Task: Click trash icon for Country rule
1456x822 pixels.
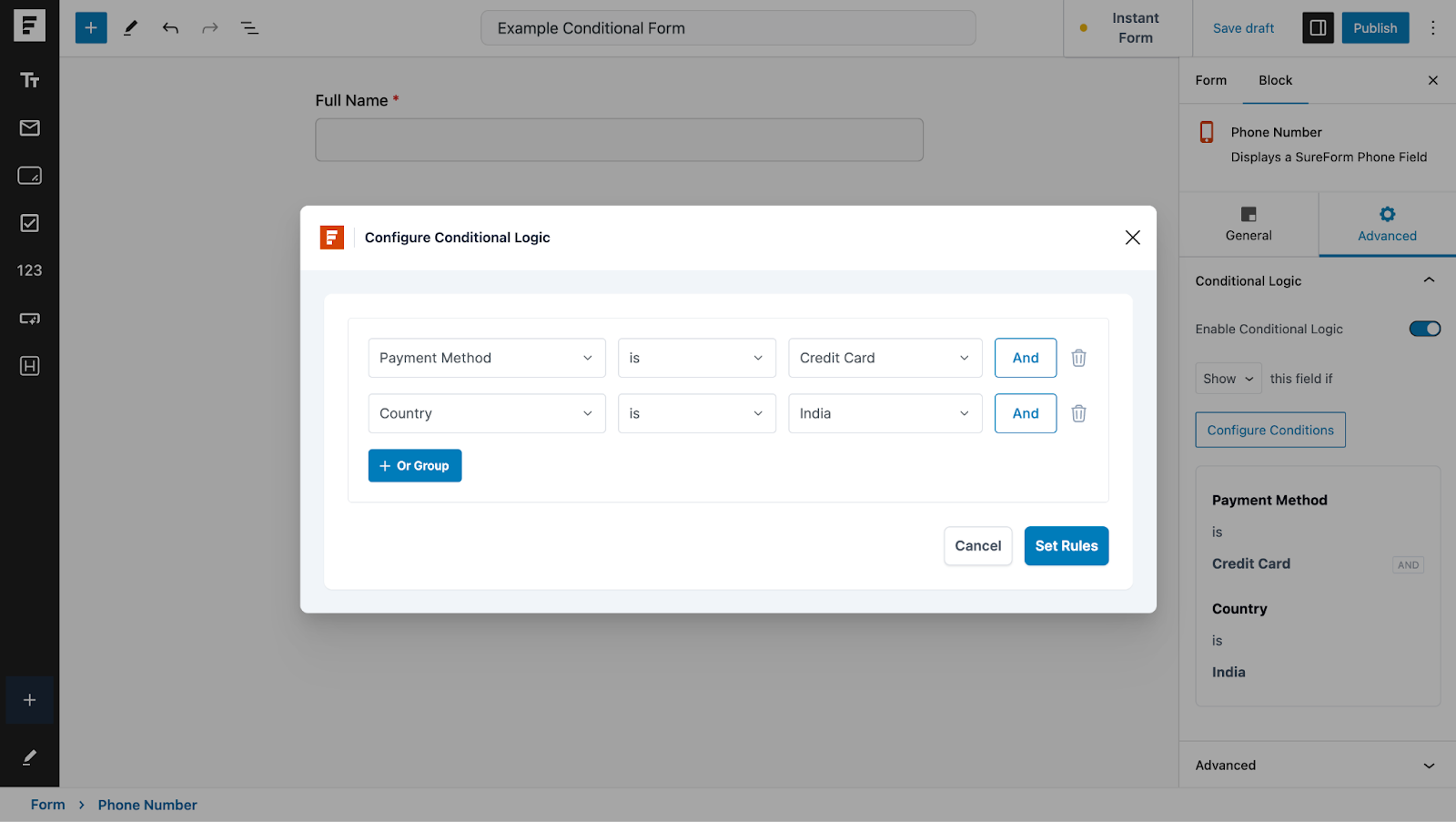Action: (x=1078, y=413)
